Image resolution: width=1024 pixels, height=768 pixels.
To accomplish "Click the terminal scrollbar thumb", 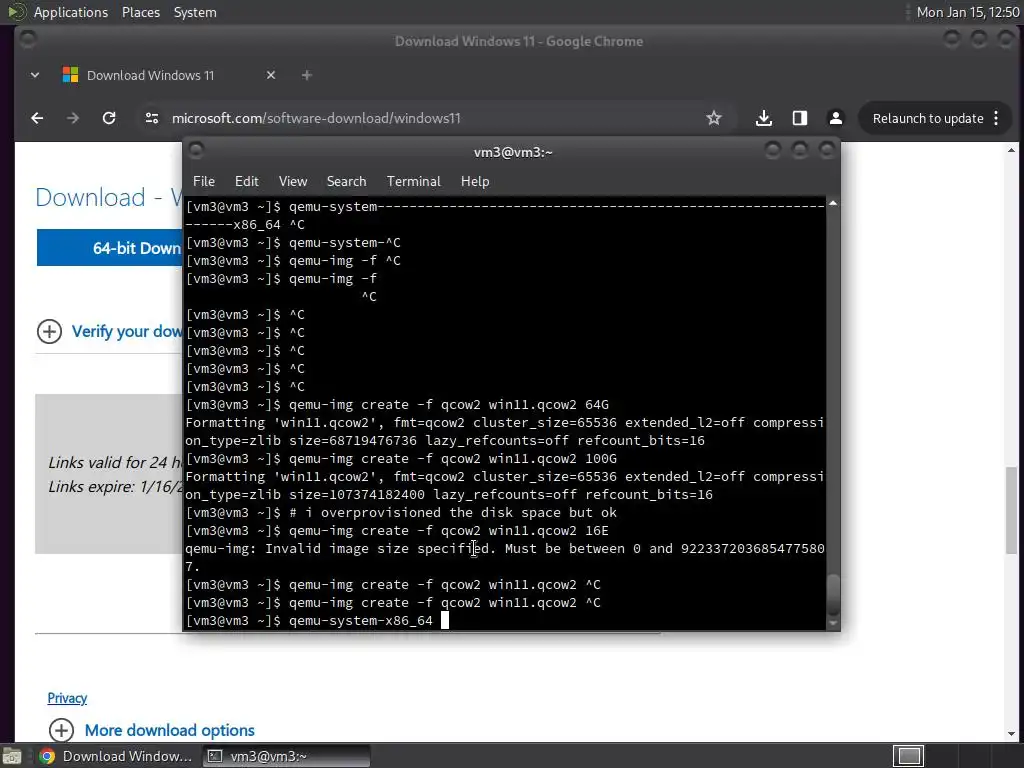I will (833, 594).
